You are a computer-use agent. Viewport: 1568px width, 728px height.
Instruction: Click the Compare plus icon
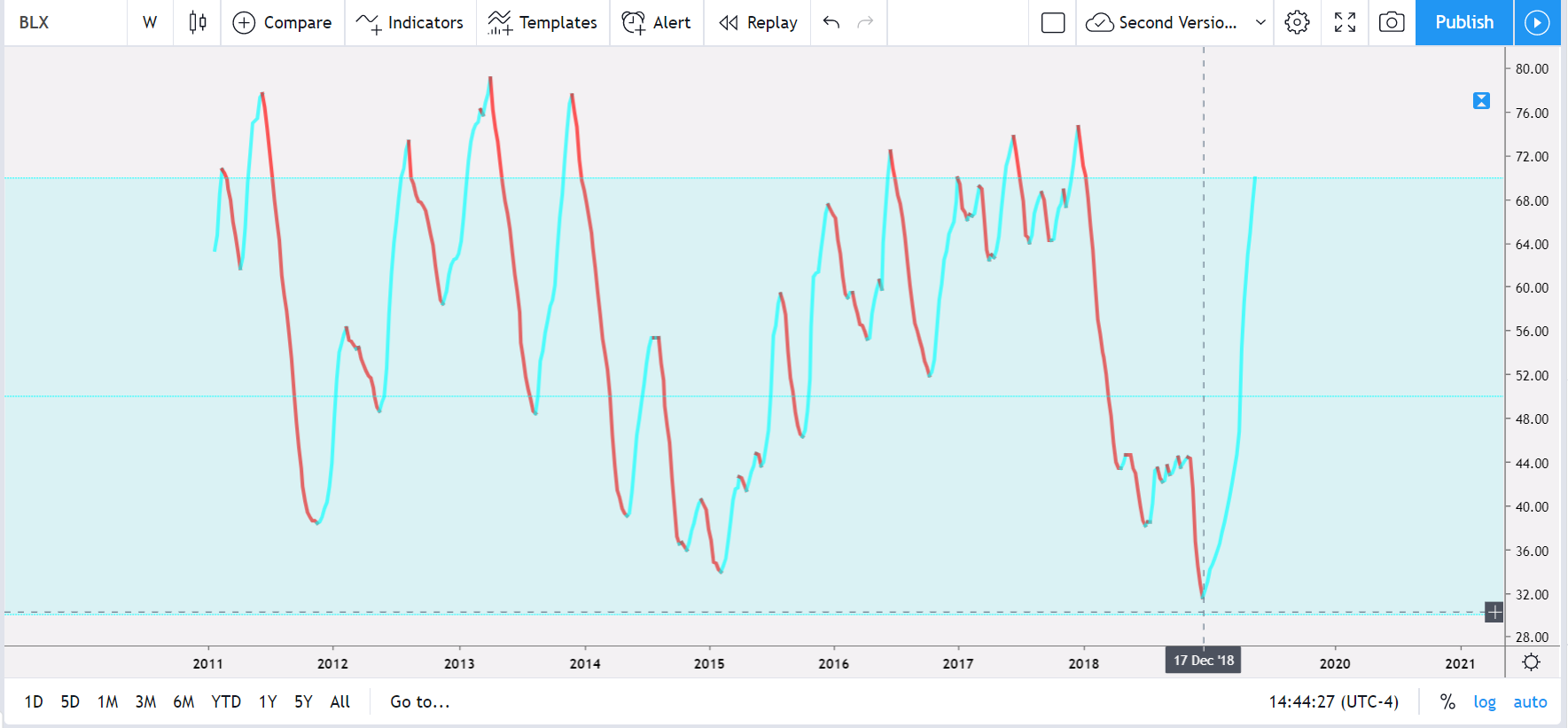(x=244, y=22)
